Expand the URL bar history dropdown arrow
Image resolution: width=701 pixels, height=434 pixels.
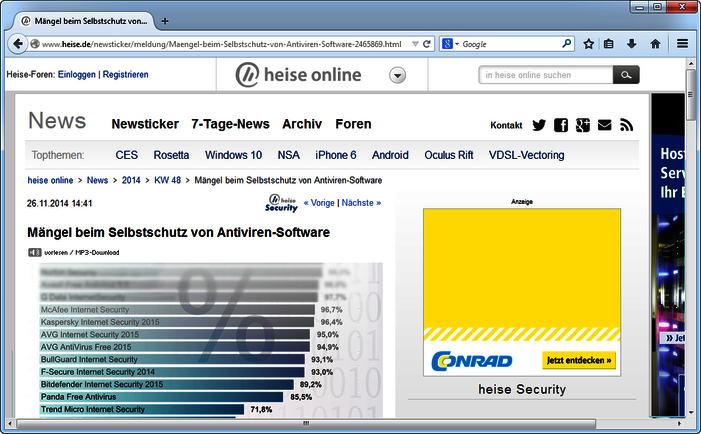tap(413, 44)
